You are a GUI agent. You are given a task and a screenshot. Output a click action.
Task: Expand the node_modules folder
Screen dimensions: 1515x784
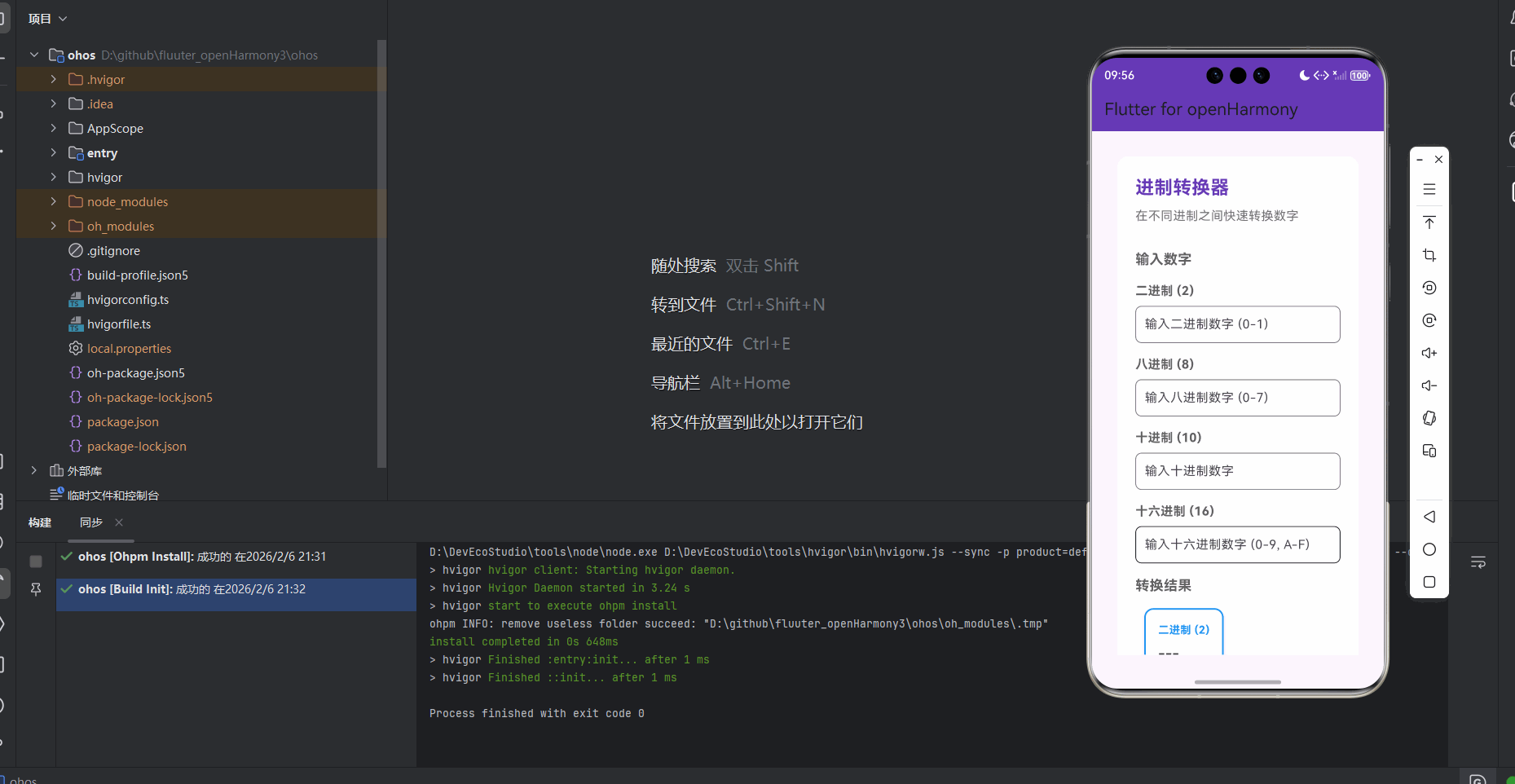click(54, 201)
